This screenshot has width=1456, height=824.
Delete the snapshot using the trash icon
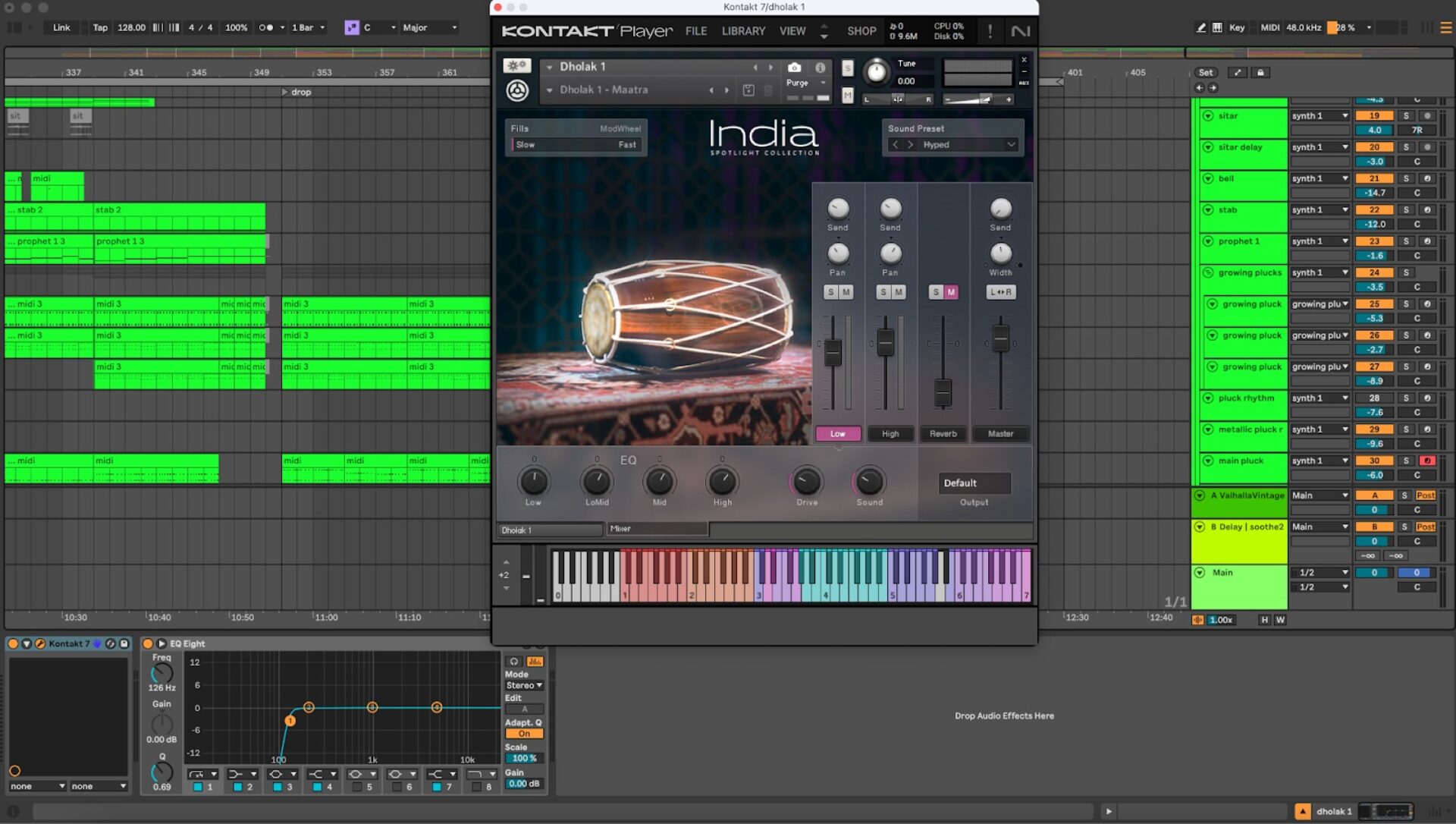point(768,90)
